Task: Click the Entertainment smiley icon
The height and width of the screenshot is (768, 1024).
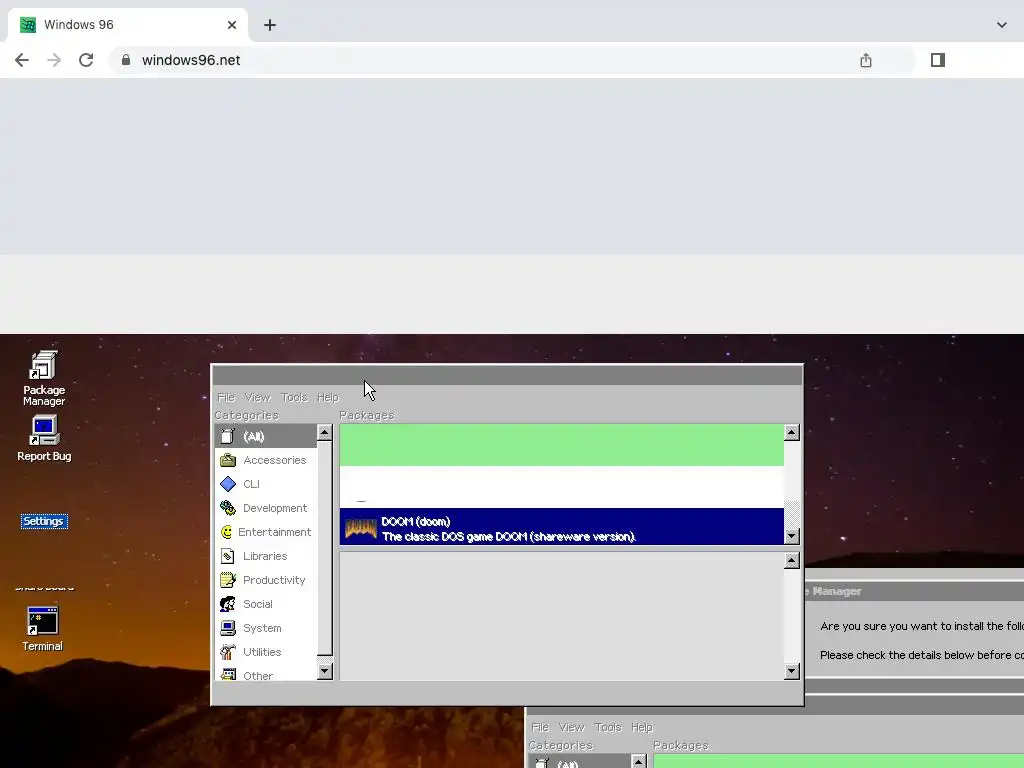Action: [x=227, y=532]
